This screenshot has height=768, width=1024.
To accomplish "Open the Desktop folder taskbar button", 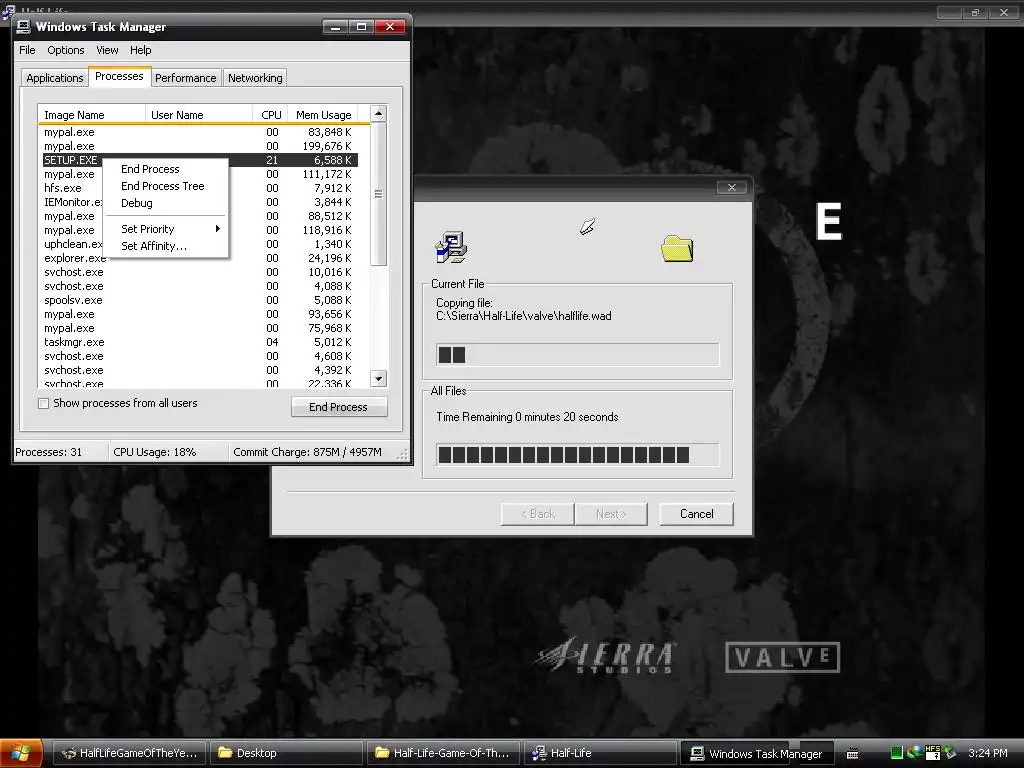I will 286,753.
